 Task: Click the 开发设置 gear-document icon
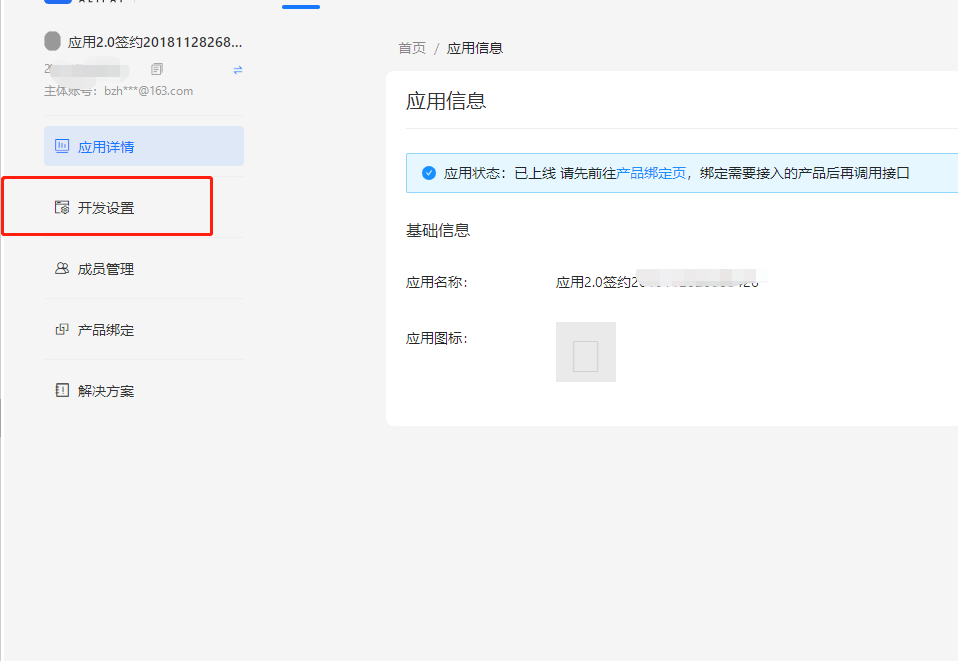click(x=61, y=207)
